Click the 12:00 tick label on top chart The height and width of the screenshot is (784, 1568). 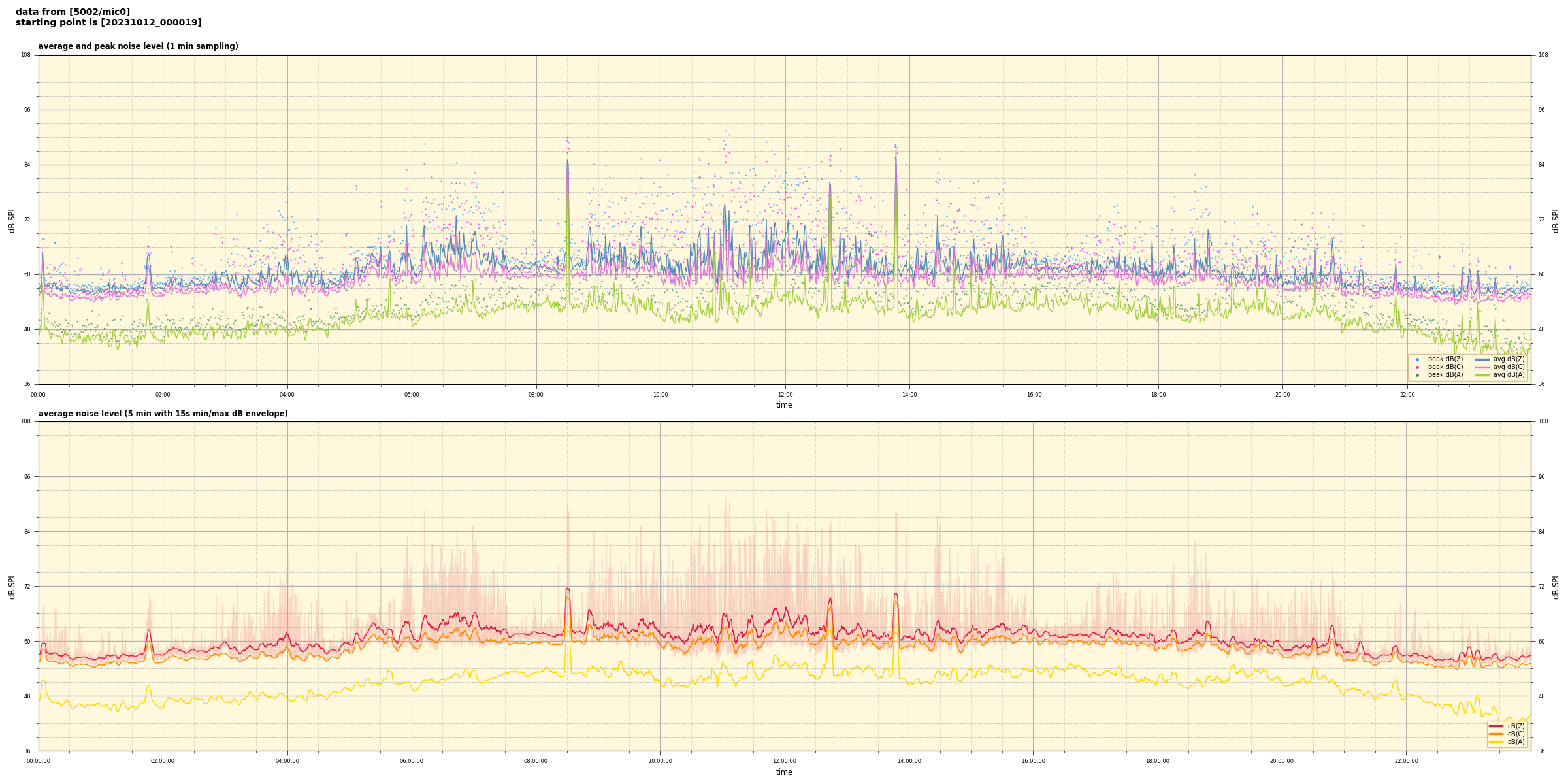click(x=785, y=395)
